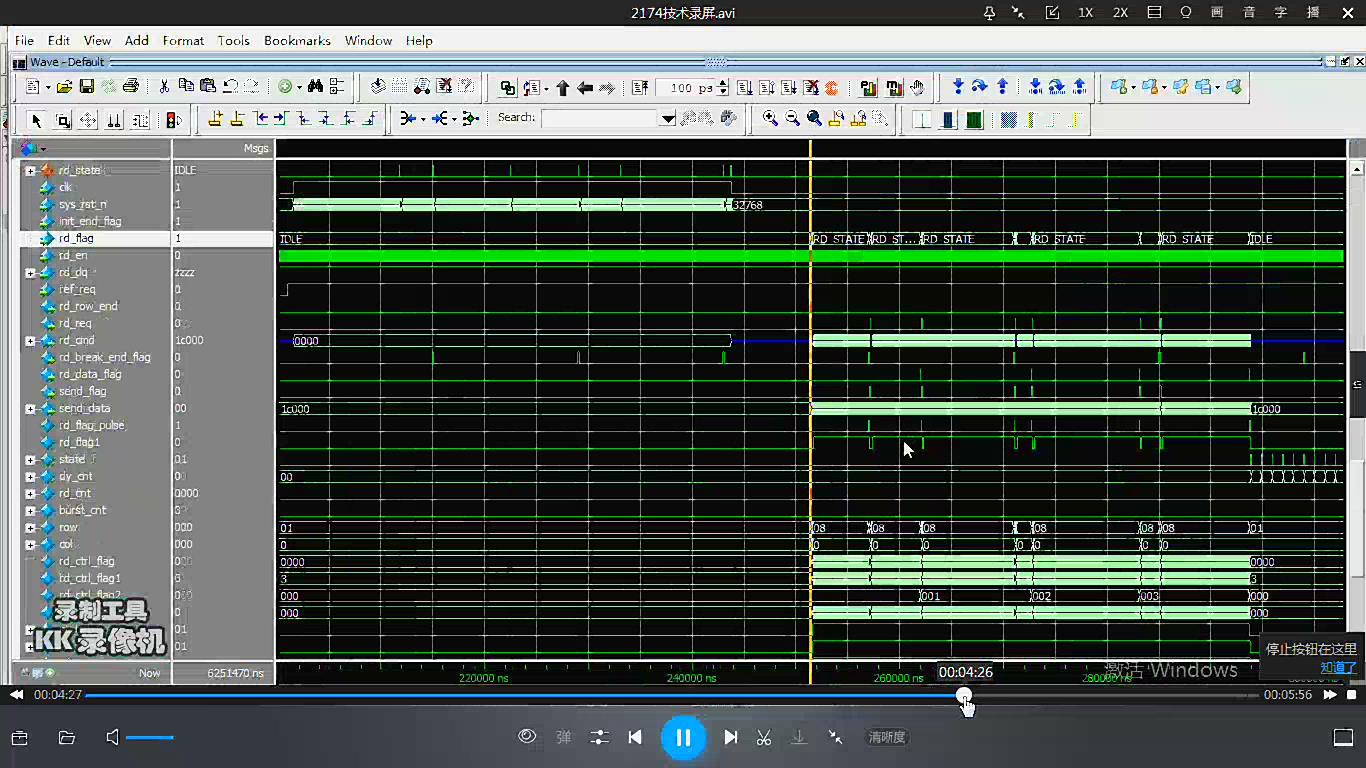Mute the video using the speaker icon
The width and height of the screenshot is (1366, 768).
pos(112,737)
